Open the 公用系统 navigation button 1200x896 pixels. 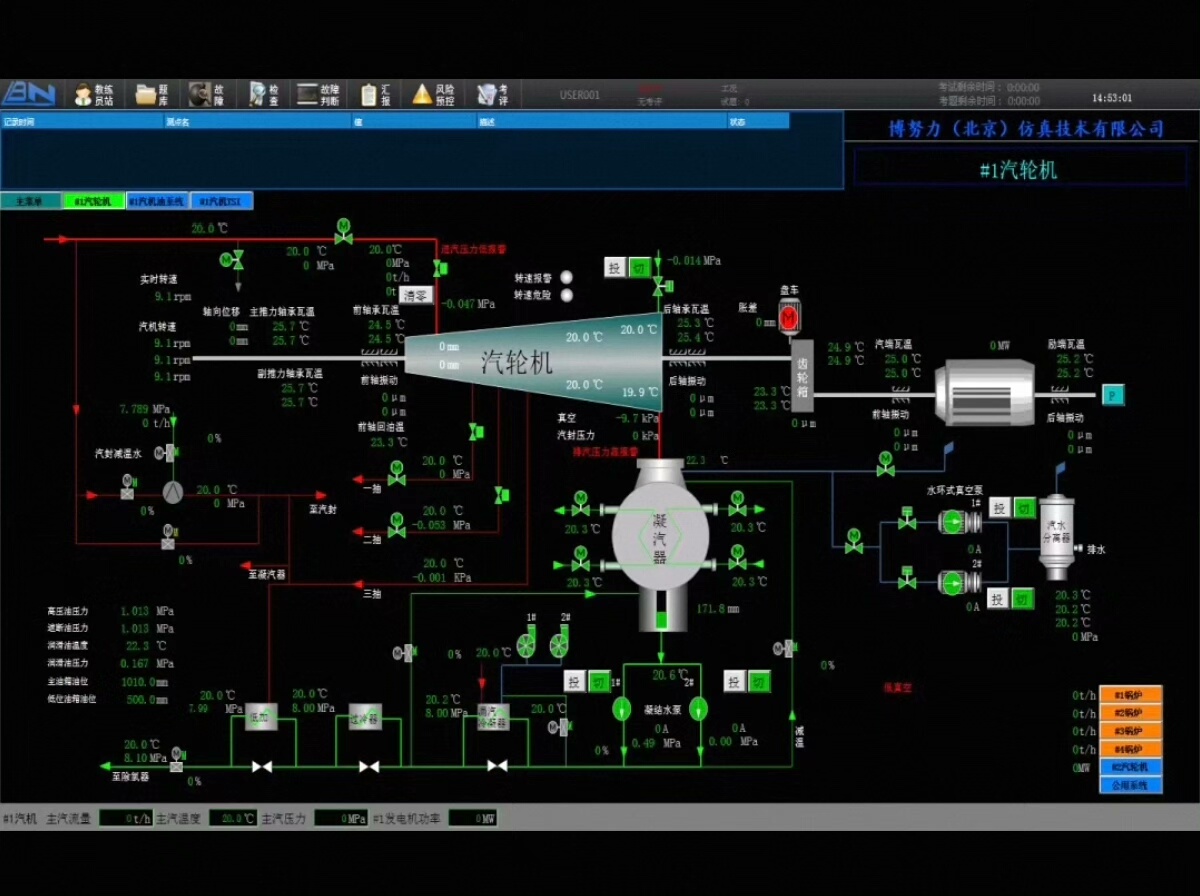pos(1129,785)
